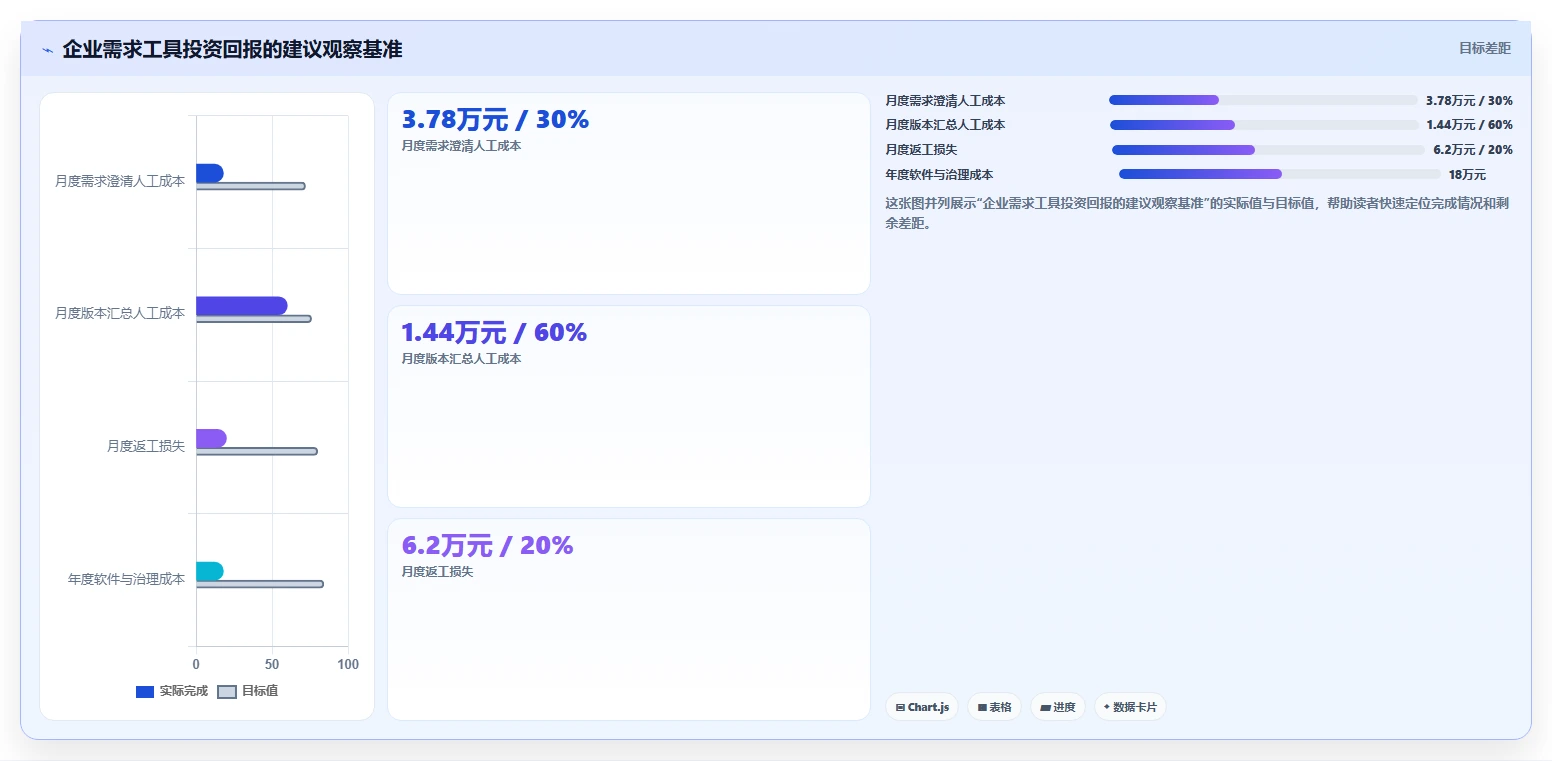Click purple actual bar for 月度返工损失
The height and width of the screenshot is (761, 1552).
[211, 439]
